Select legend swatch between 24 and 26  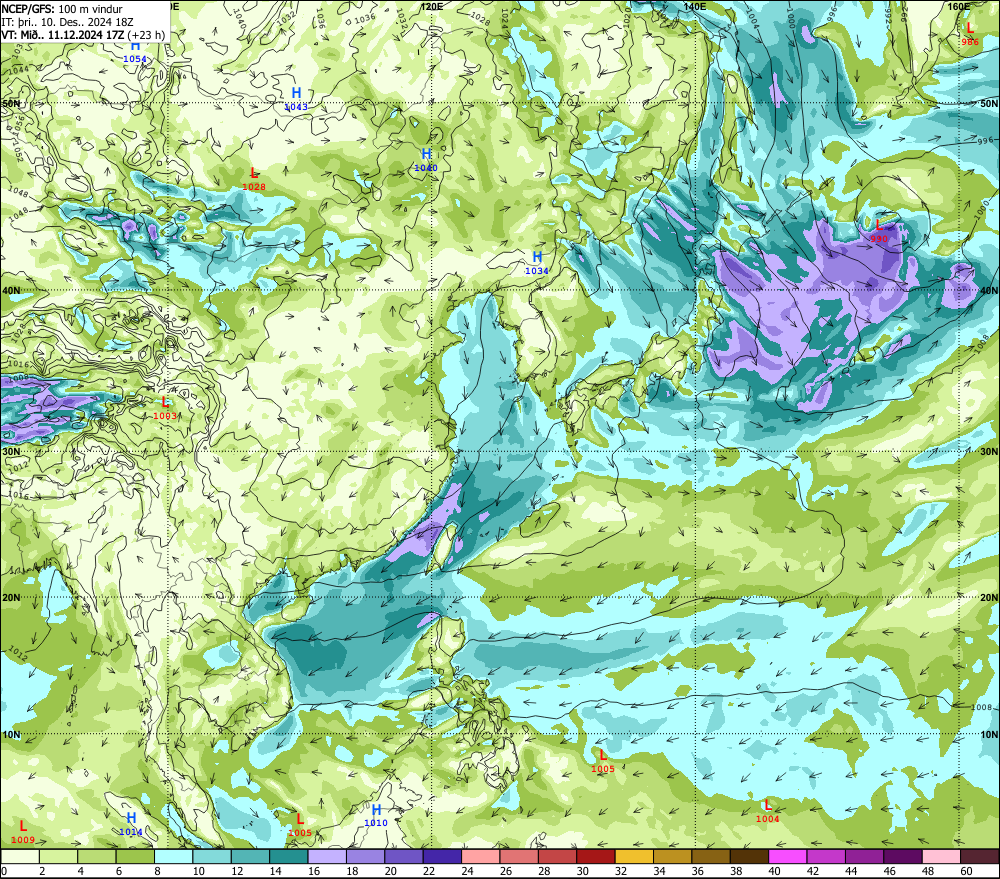(x=481, y=857)
